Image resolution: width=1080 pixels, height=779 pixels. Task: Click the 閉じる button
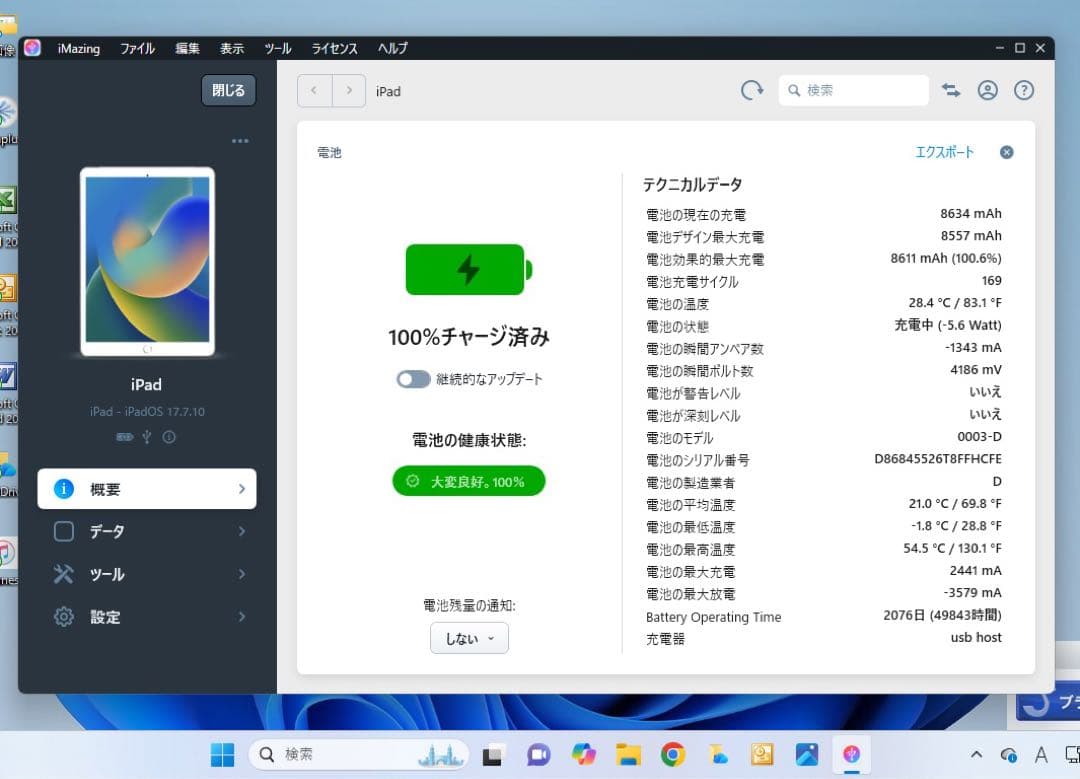coord(228,90)
